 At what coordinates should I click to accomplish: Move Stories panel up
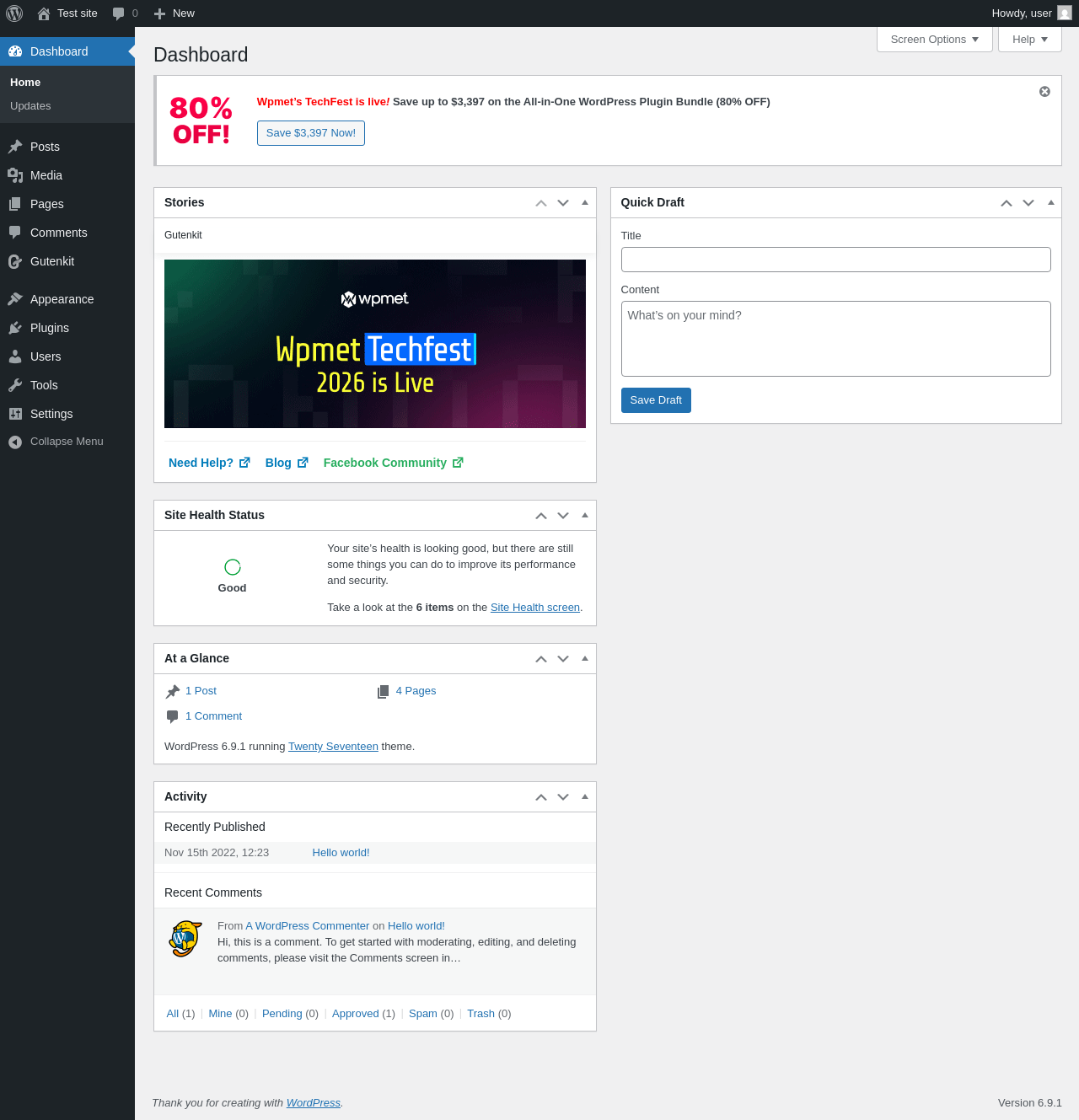(x=541, y=203)
